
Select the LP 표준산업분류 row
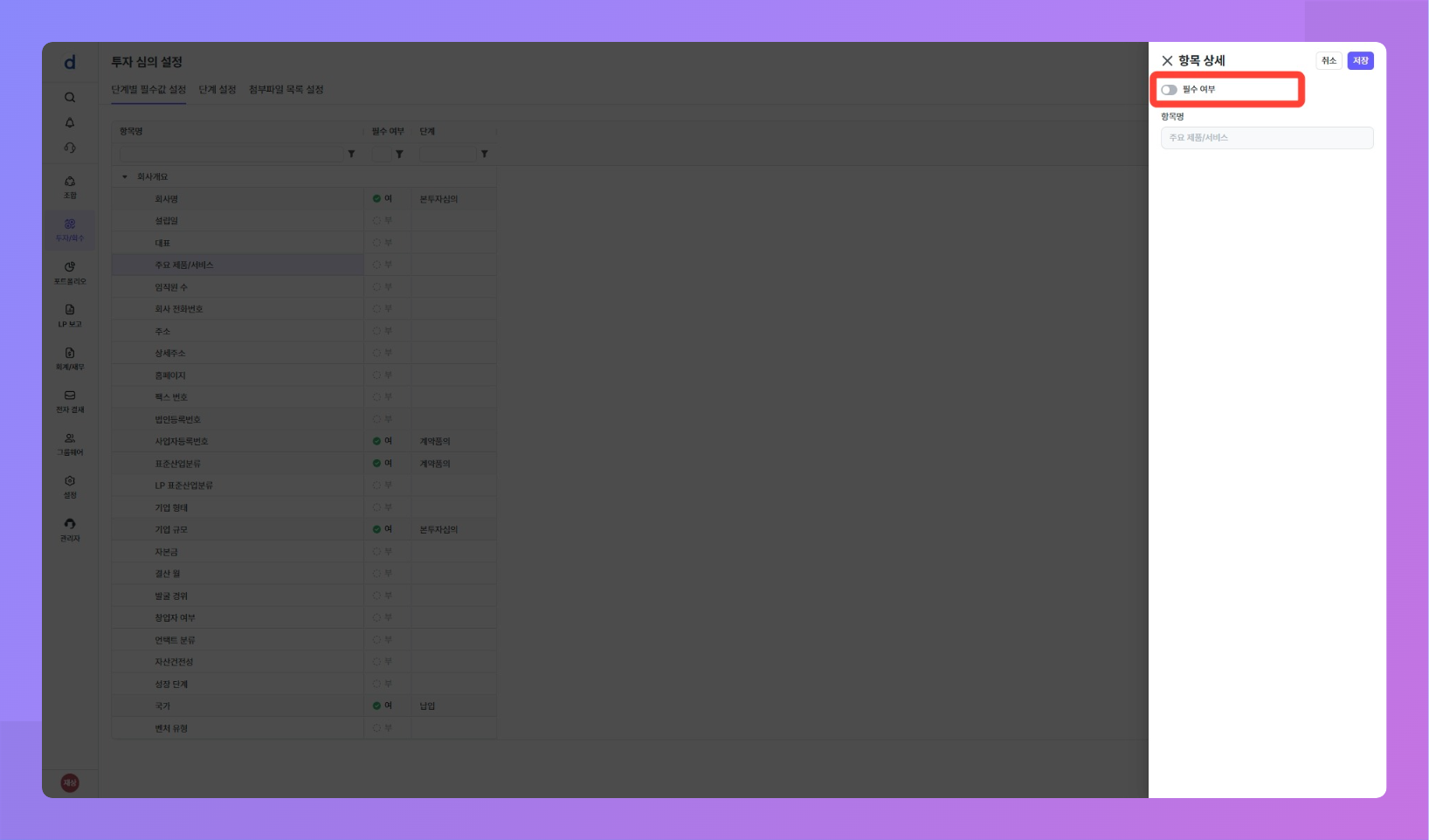coord(304,485)
